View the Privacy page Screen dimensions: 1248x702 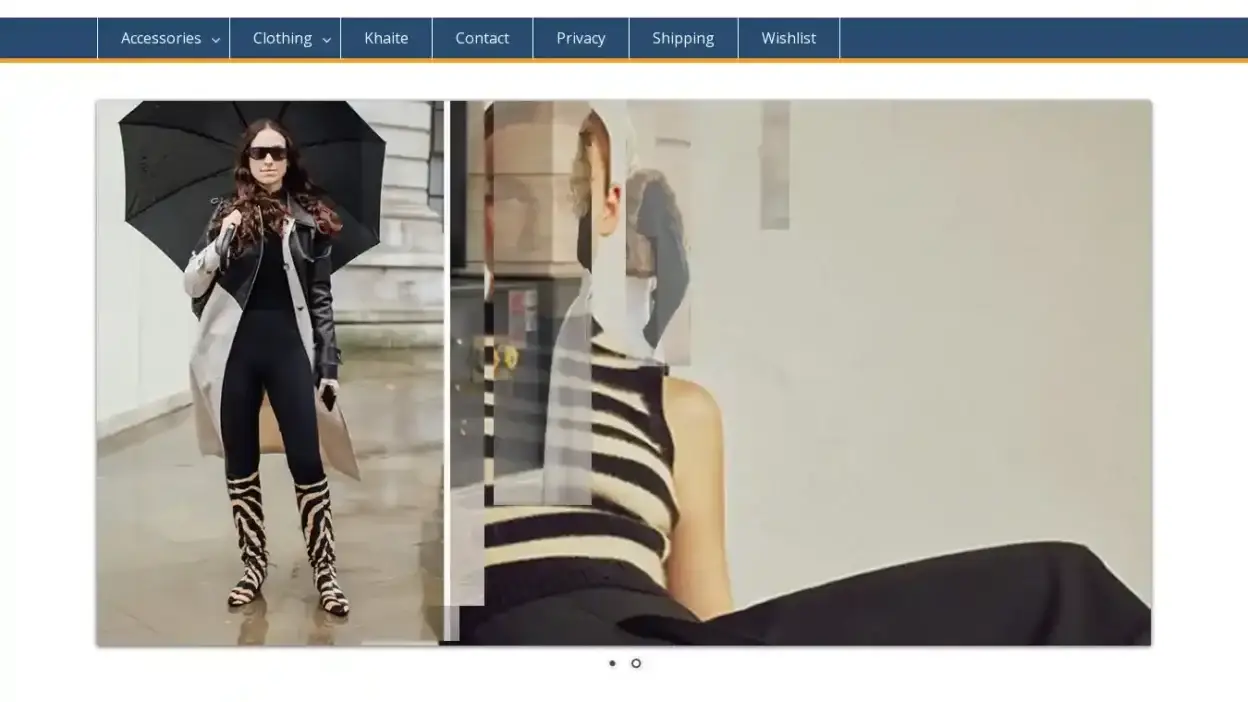580,38
